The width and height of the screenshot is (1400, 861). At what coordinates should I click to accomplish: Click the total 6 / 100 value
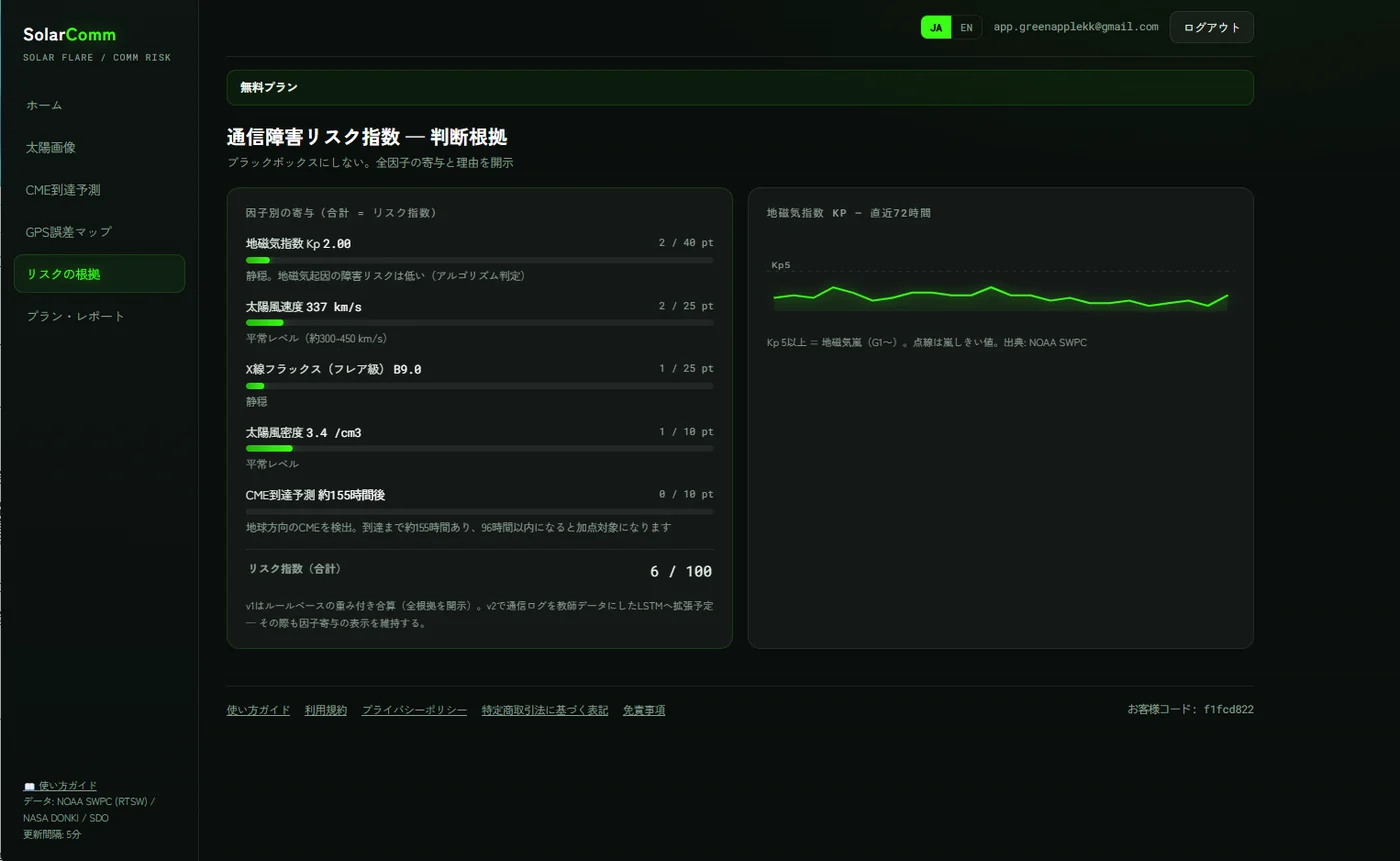pyautogui.click(x=681, y=572)
